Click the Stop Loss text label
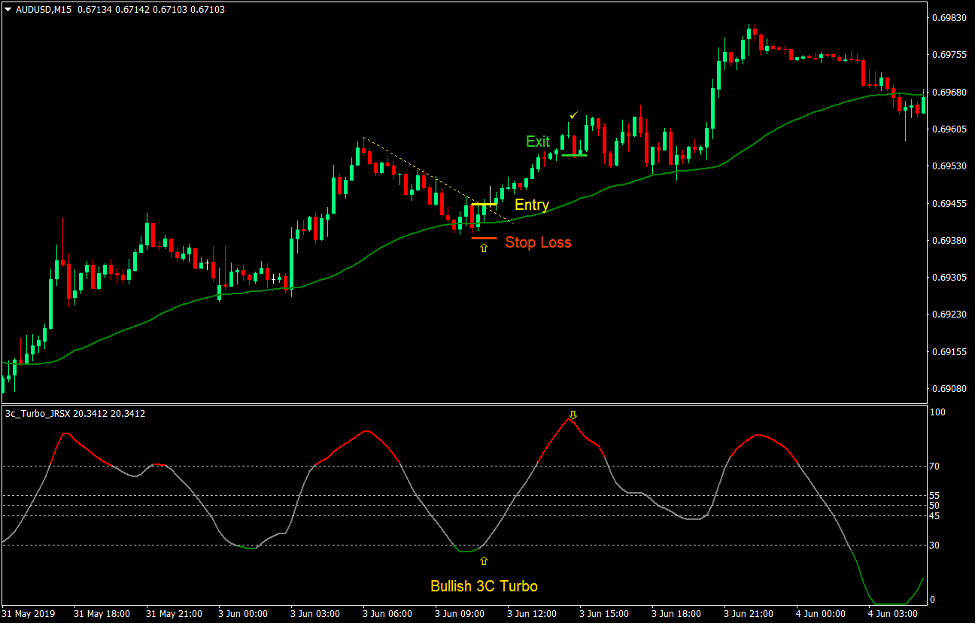 pyautogui.click(x=539, y=242)
